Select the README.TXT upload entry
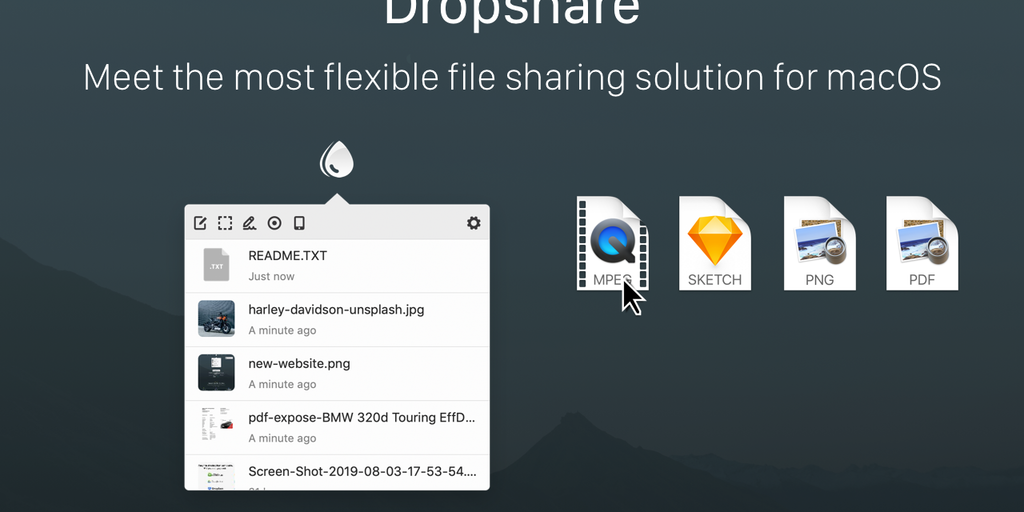 coord(337,266)
